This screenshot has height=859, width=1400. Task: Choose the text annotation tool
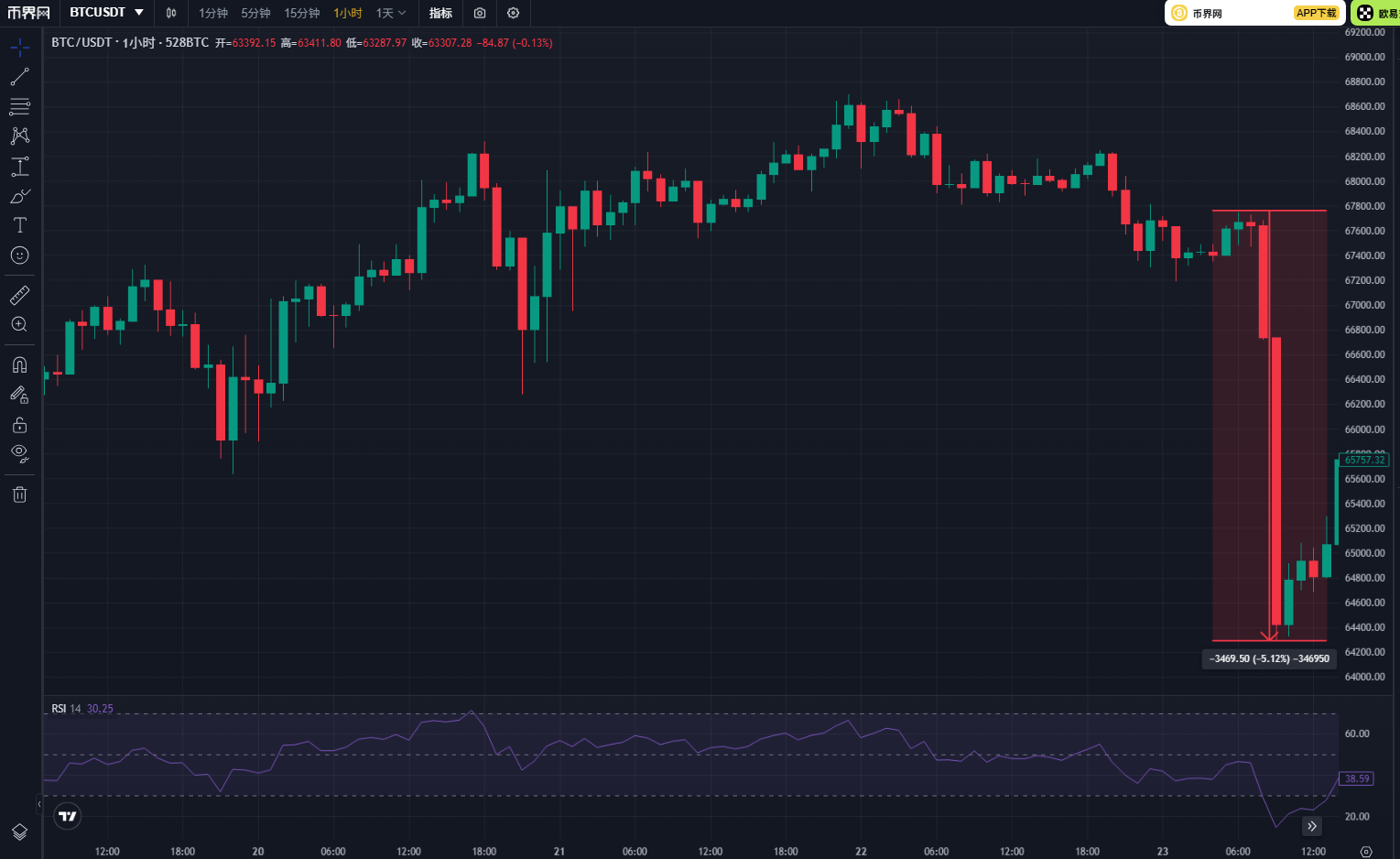click(x=20, y=225)
